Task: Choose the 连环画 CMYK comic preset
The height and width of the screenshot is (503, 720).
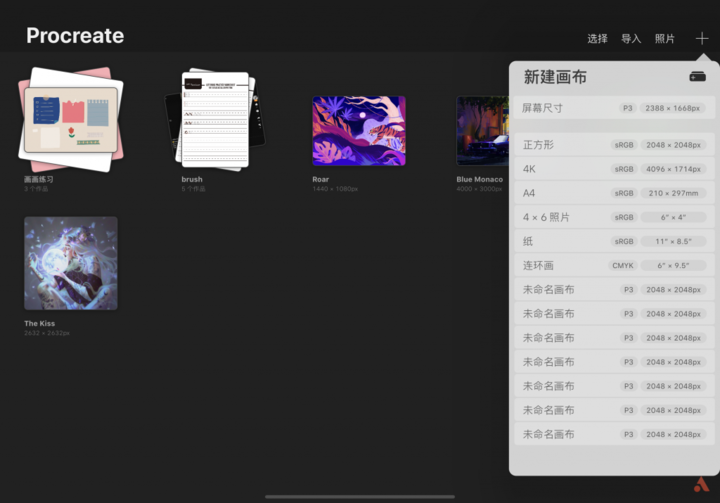Action: (614, 266)
